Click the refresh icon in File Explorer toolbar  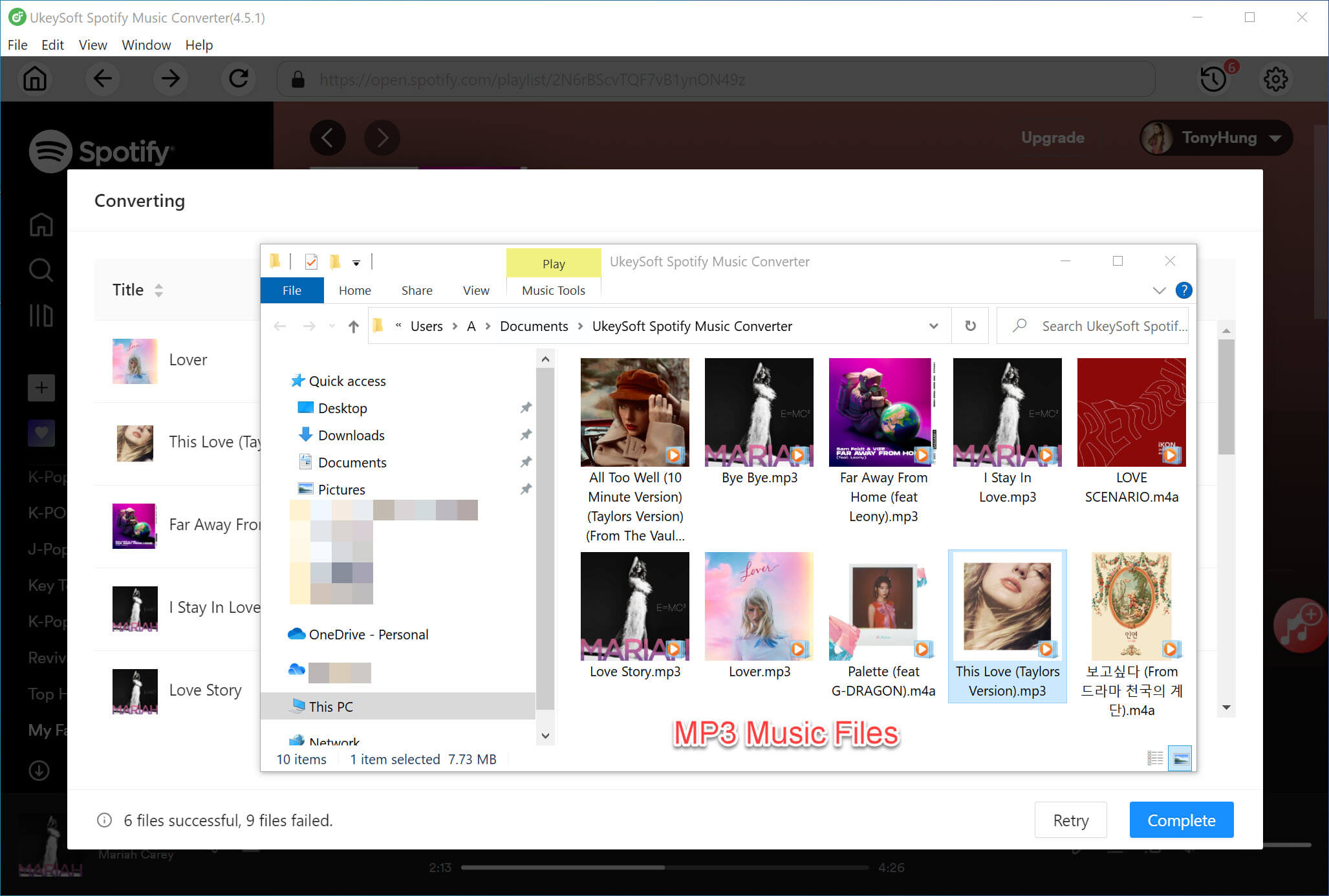[969, 327]
